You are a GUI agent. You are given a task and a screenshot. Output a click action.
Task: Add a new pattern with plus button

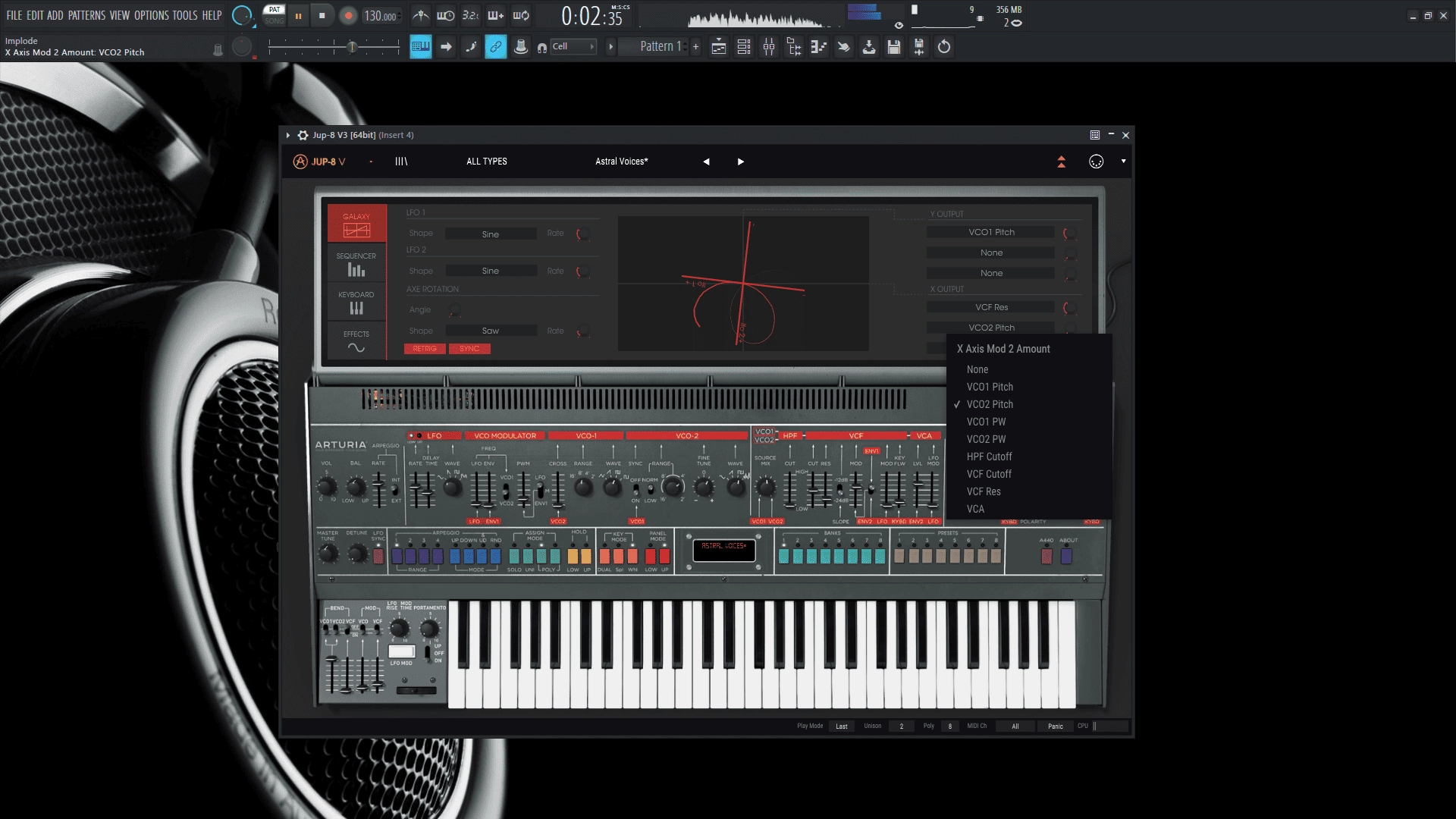pos(695,47)
